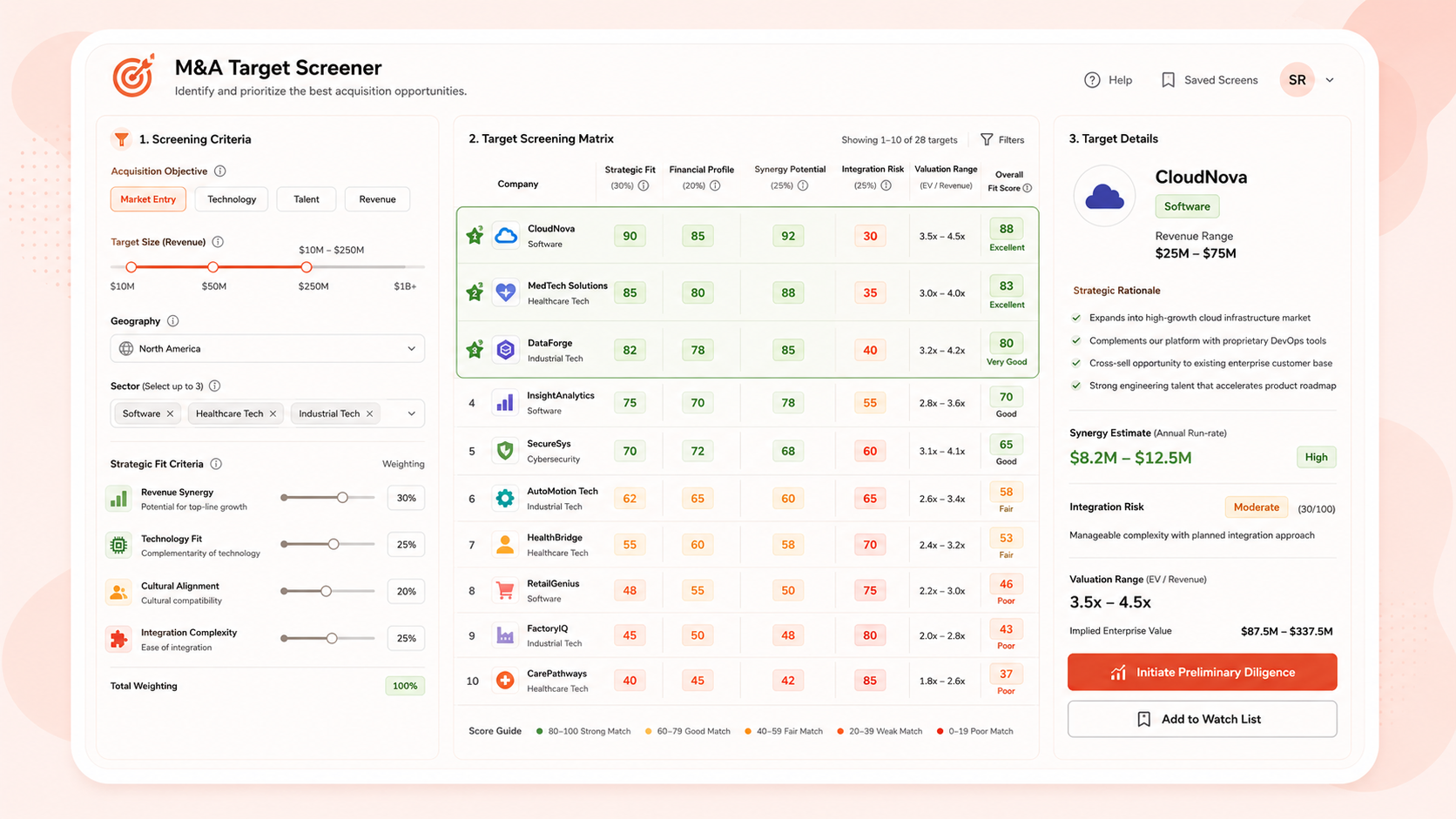Expand the user account chevron

click(x=1330, y=80)
